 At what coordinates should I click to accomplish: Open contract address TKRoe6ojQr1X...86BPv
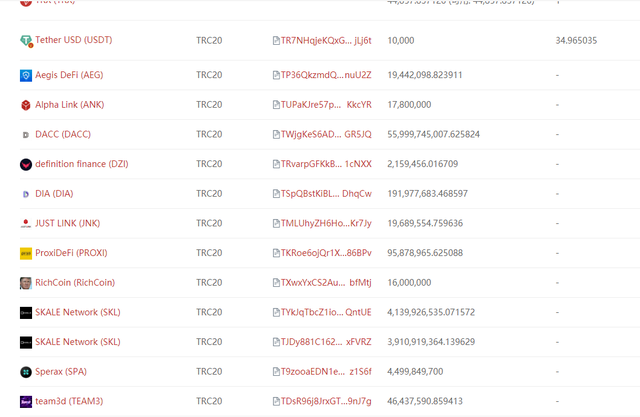(326, 253)
